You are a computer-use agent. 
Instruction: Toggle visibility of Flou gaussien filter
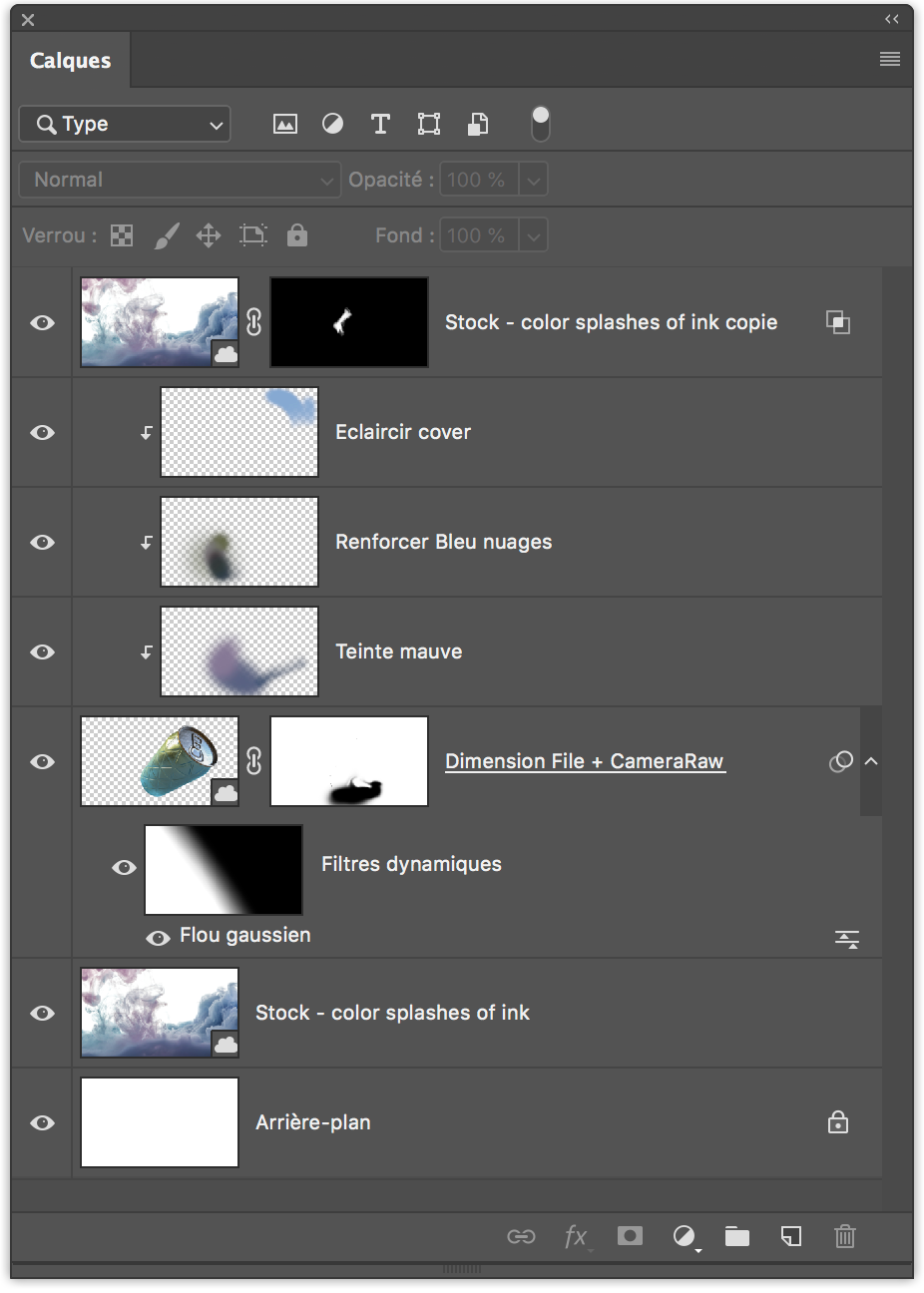158,938
